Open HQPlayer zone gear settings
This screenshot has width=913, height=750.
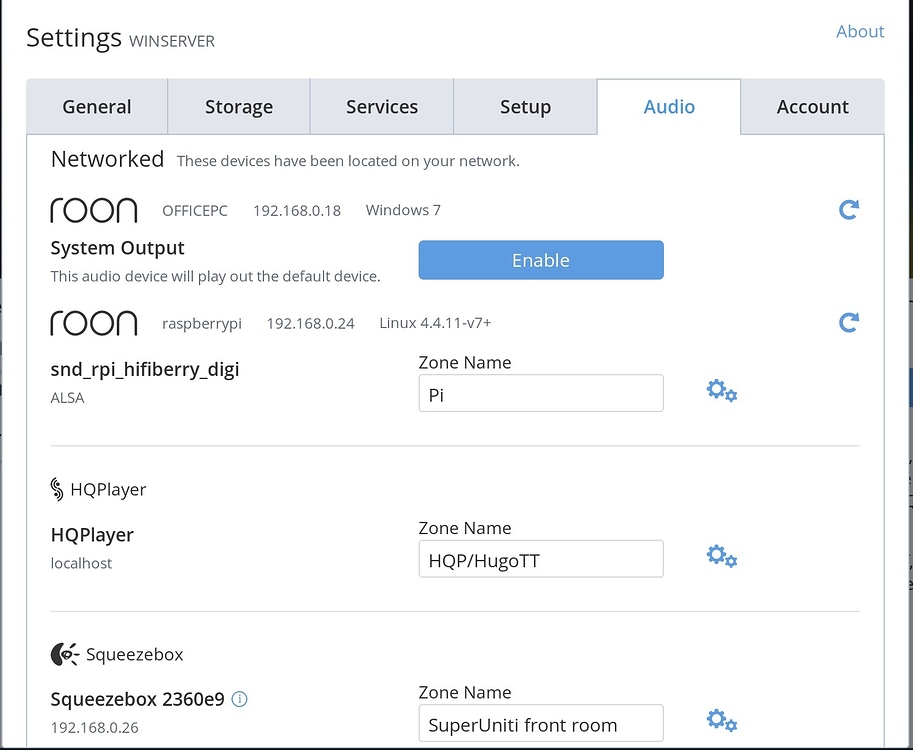[721, 556]
